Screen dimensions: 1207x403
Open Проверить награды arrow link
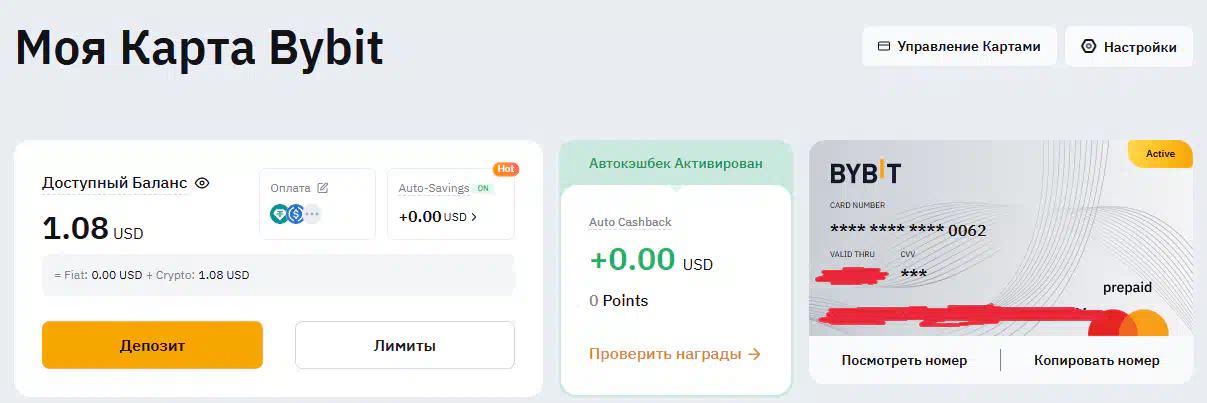point(675,353)
